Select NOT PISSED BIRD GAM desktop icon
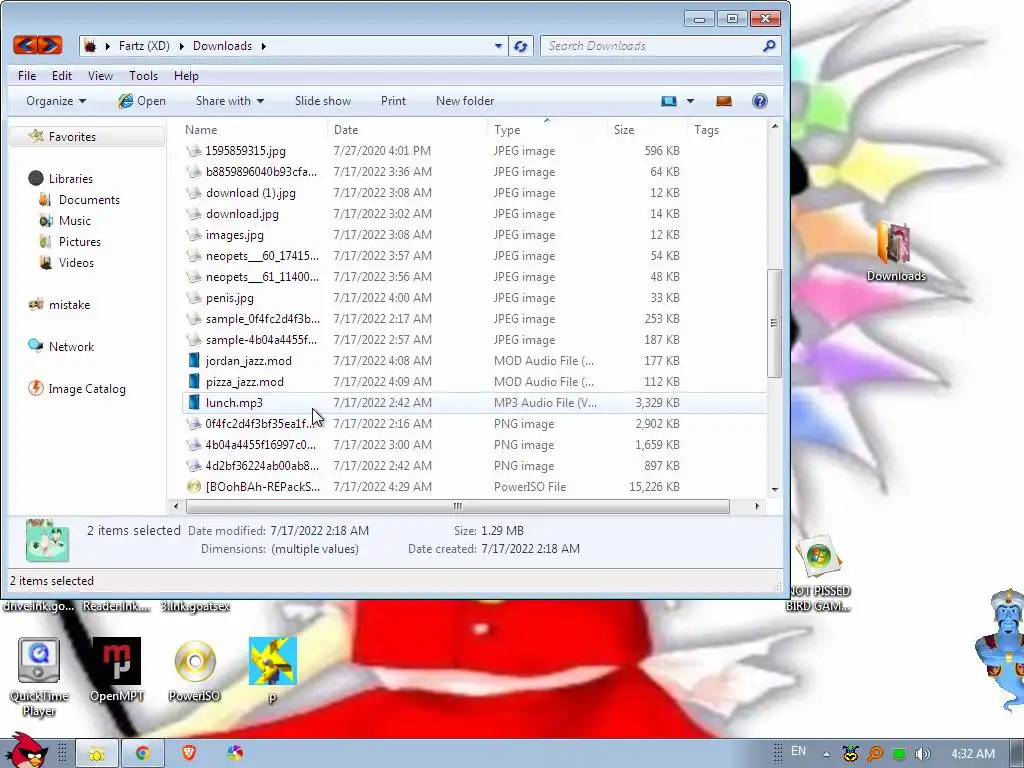 [818, 556]
